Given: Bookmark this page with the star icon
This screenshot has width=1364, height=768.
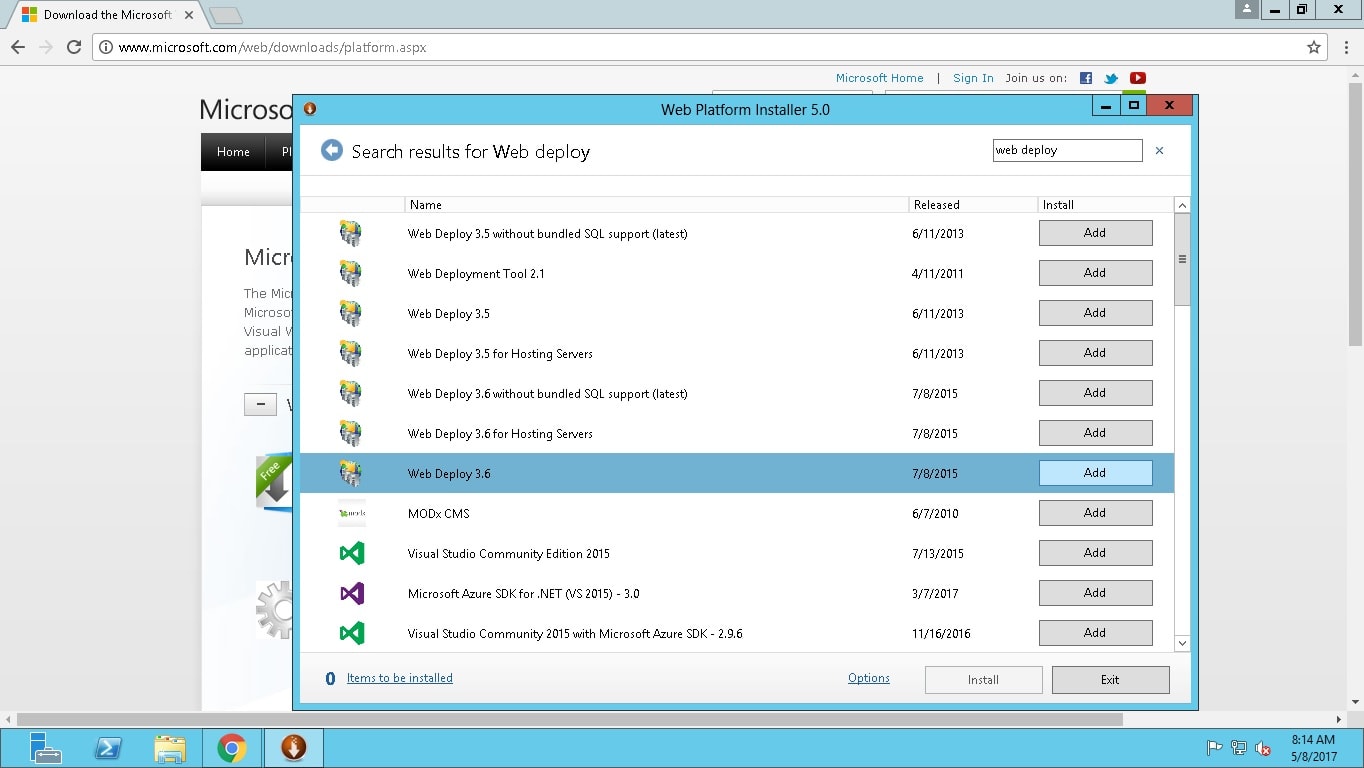Looking at the screenshot, I should click(x=1314, y=47).
